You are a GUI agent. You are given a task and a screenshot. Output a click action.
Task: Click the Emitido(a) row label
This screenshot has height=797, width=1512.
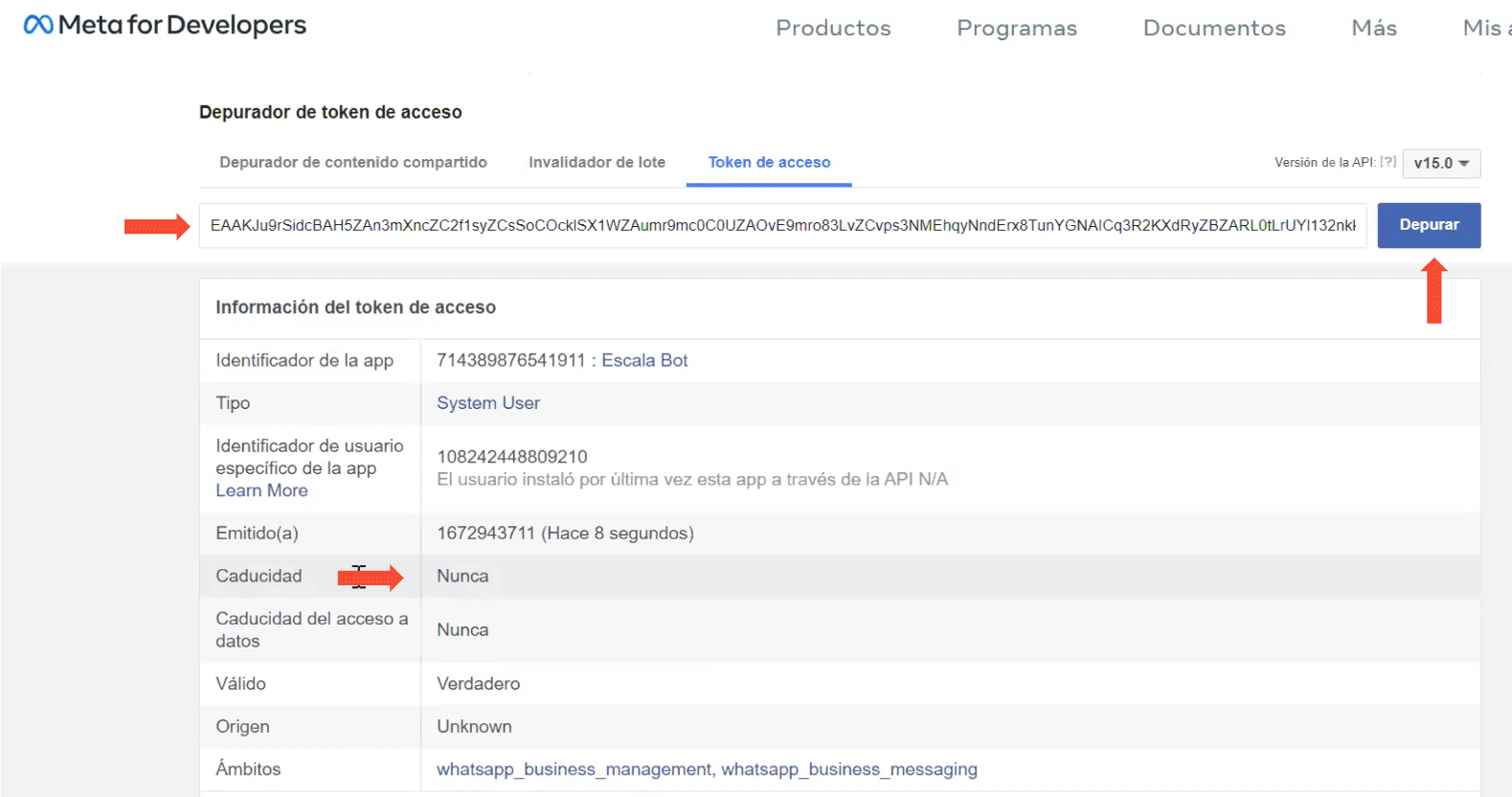coord(257,533)
